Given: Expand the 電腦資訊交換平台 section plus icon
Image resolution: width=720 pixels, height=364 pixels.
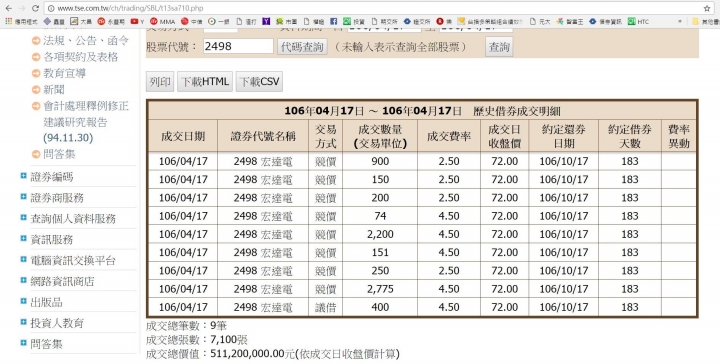Looking at the screenshot, I should tap(23, 259).
